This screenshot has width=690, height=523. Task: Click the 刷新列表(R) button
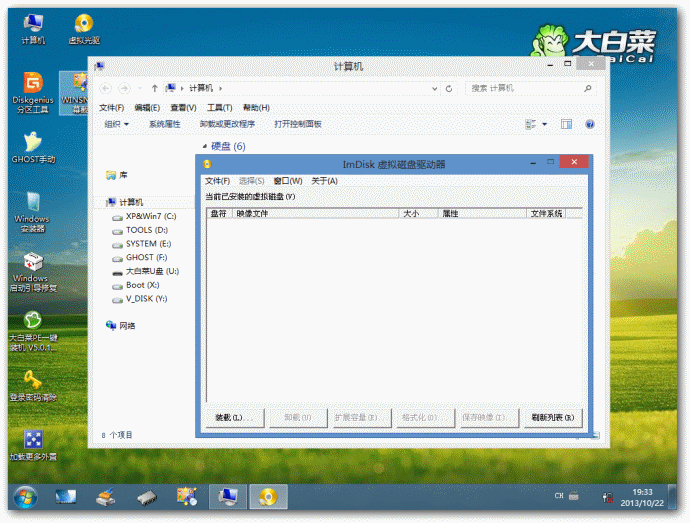click(553, 417)
